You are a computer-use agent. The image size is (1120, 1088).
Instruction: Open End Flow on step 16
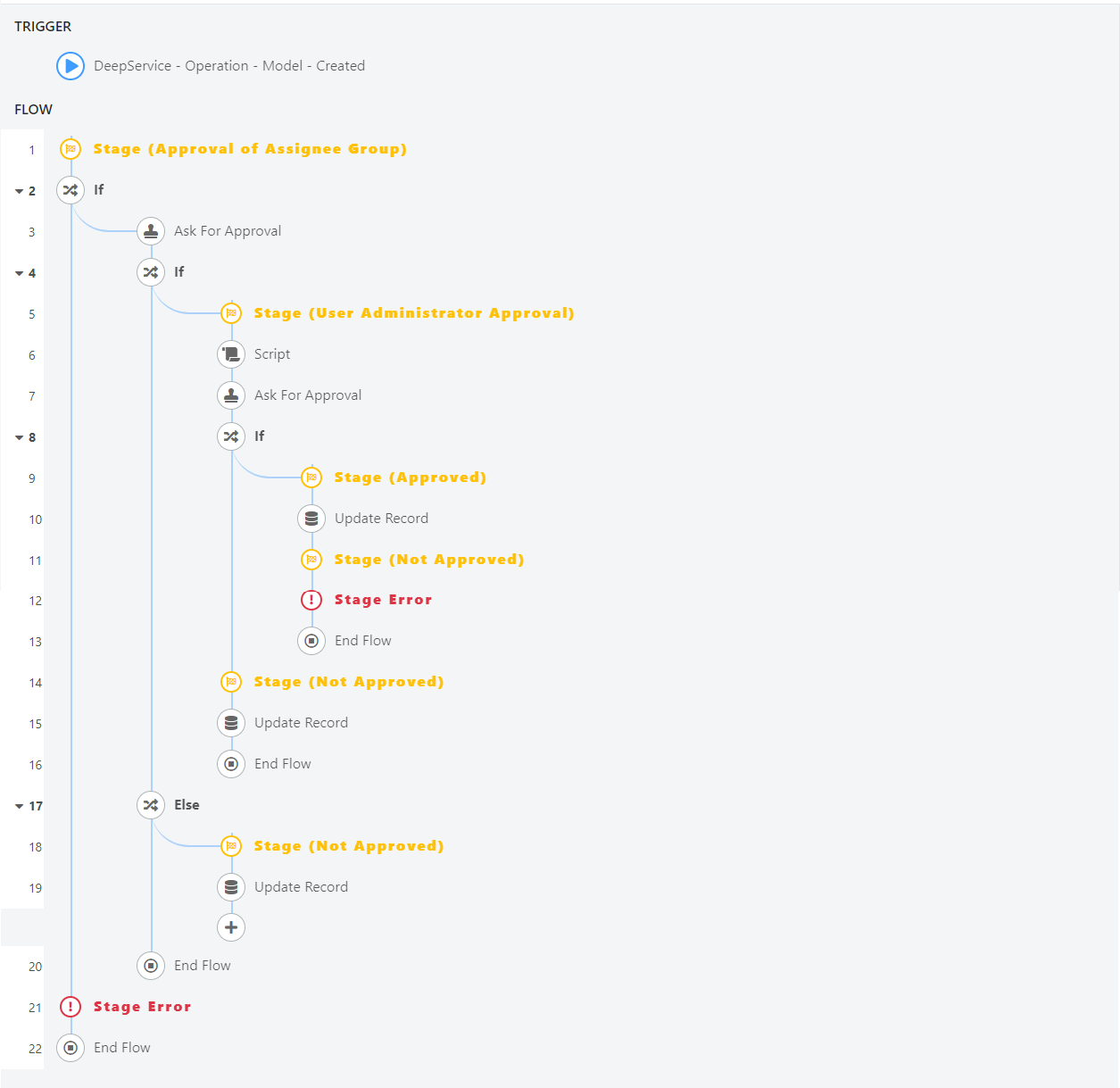point(283,764)
